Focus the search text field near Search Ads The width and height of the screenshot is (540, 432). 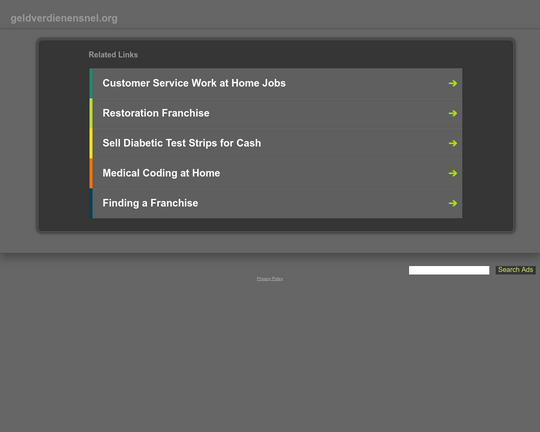tap(449, 270)
